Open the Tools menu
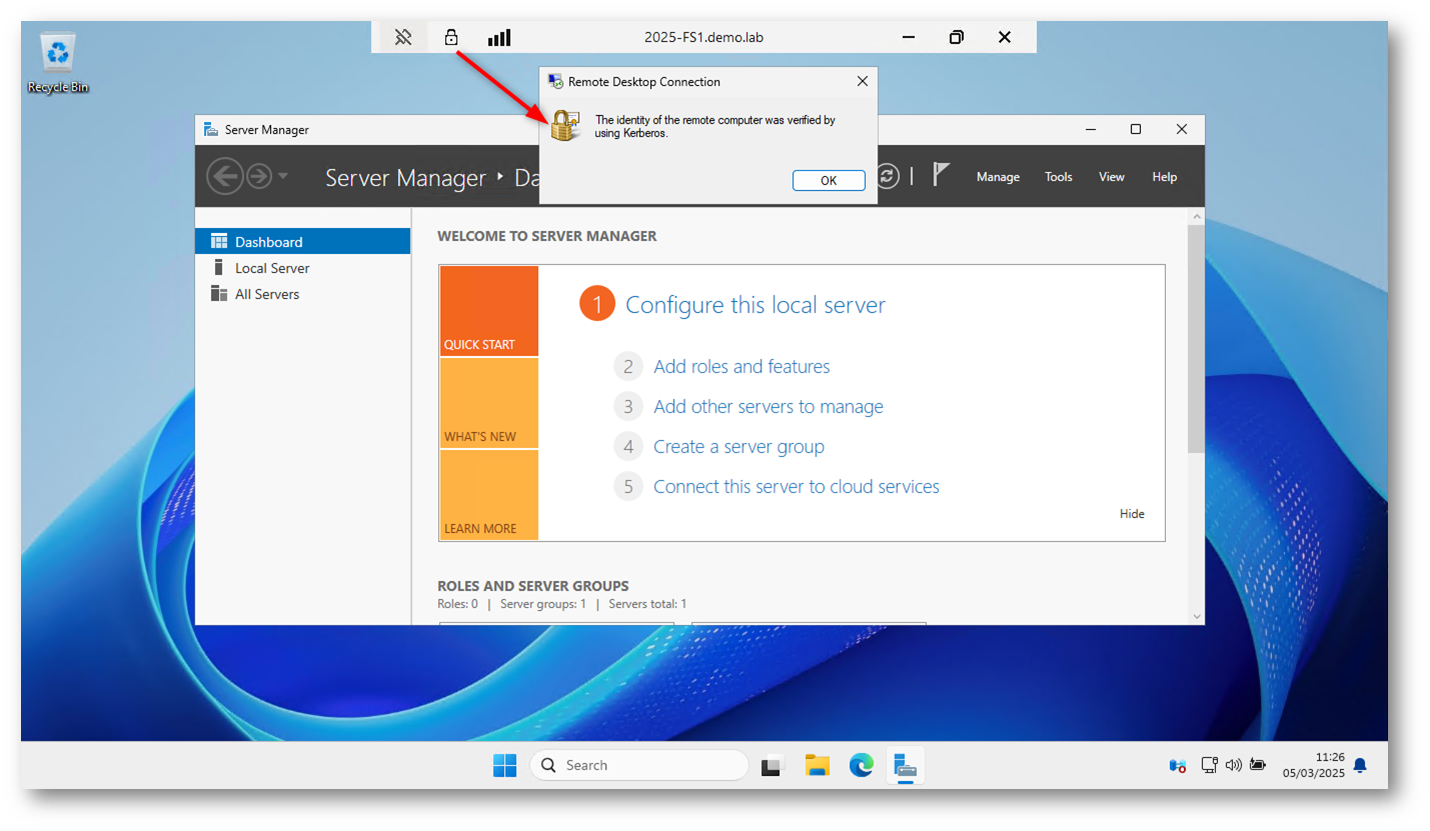The width and height of the screenshot is (1430, 831). coord(1058,177)
